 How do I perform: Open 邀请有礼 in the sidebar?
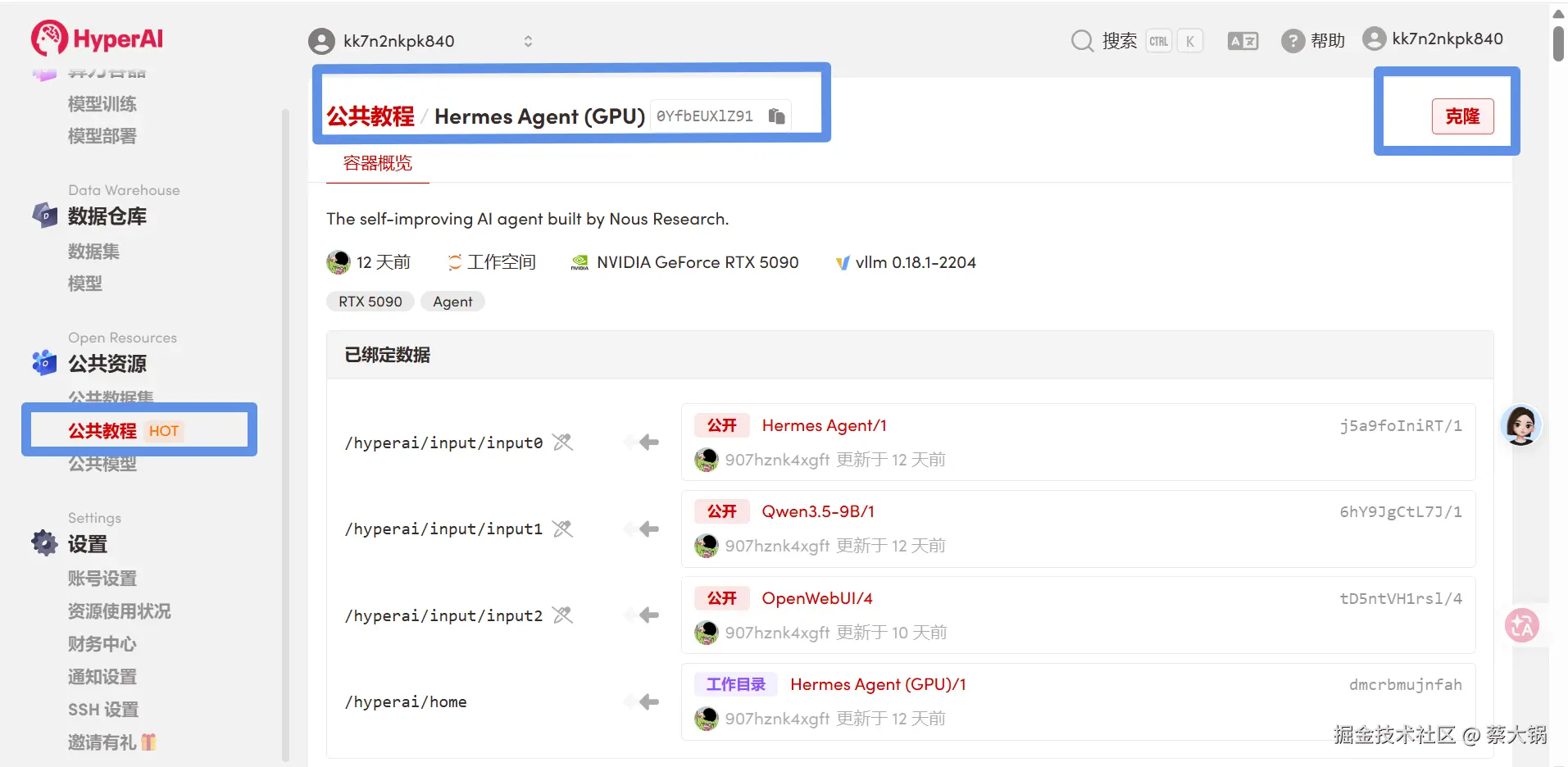point(112,742)
